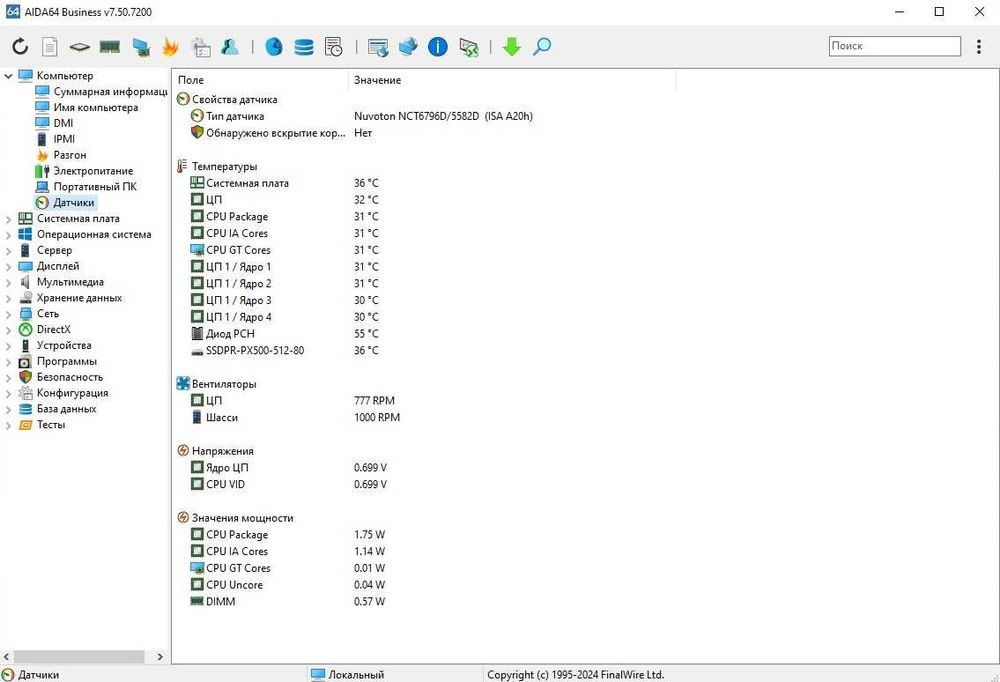Expand the Мультимедиа tree node
This screenshot has width=1000, height=682.
(8, 283)
